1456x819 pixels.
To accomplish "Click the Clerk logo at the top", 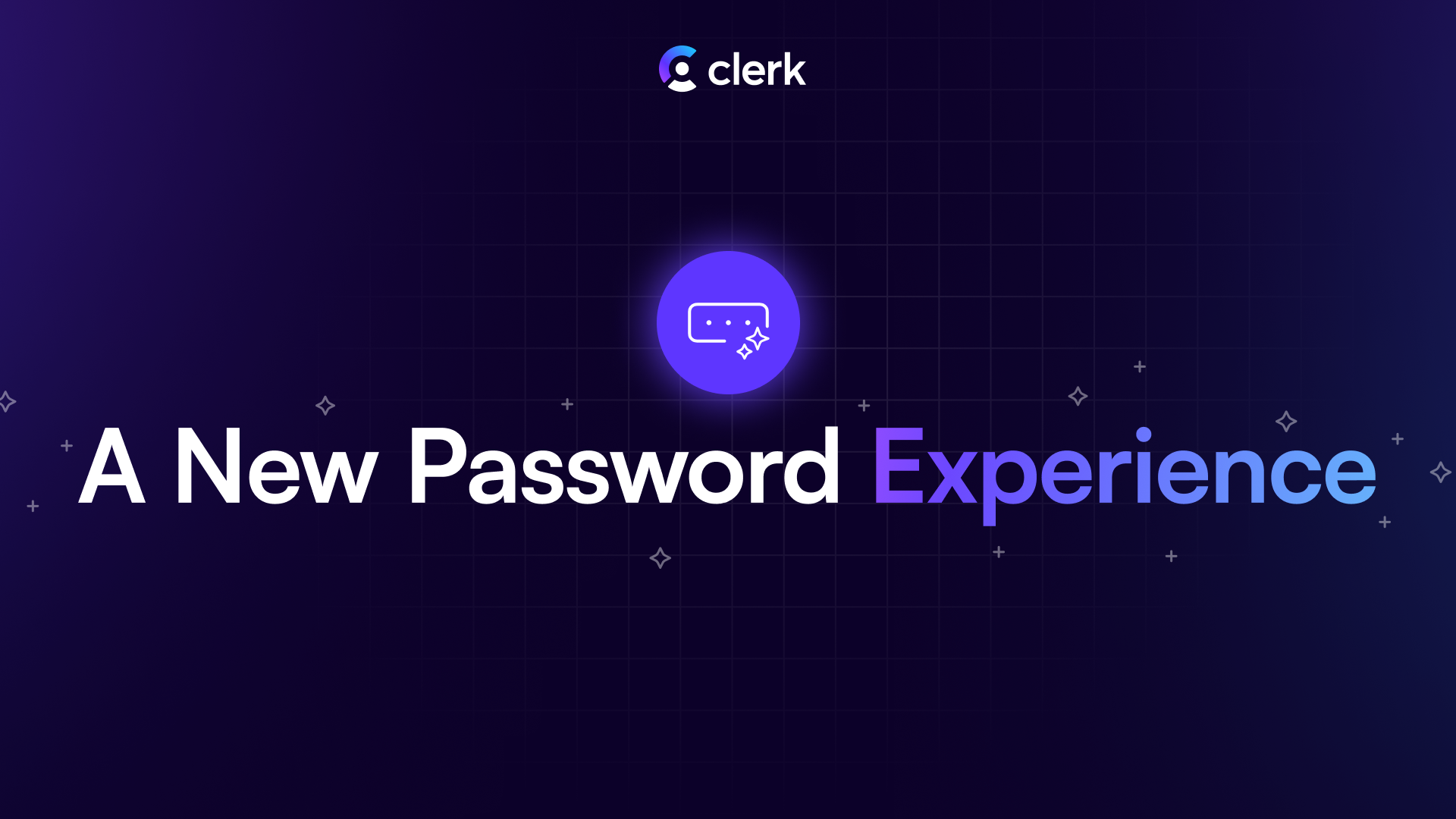I will 728,67.
